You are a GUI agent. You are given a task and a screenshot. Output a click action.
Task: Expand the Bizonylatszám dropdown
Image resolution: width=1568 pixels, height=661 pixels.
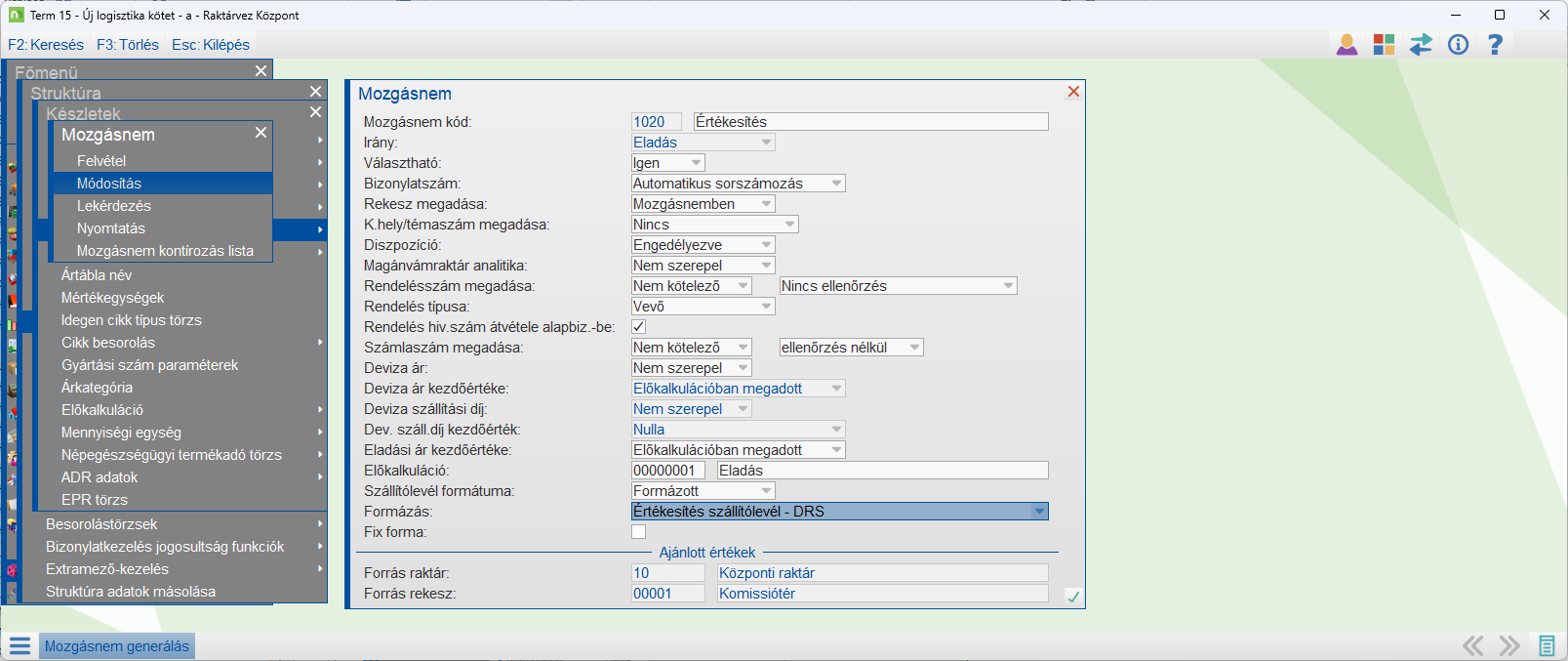836,184
